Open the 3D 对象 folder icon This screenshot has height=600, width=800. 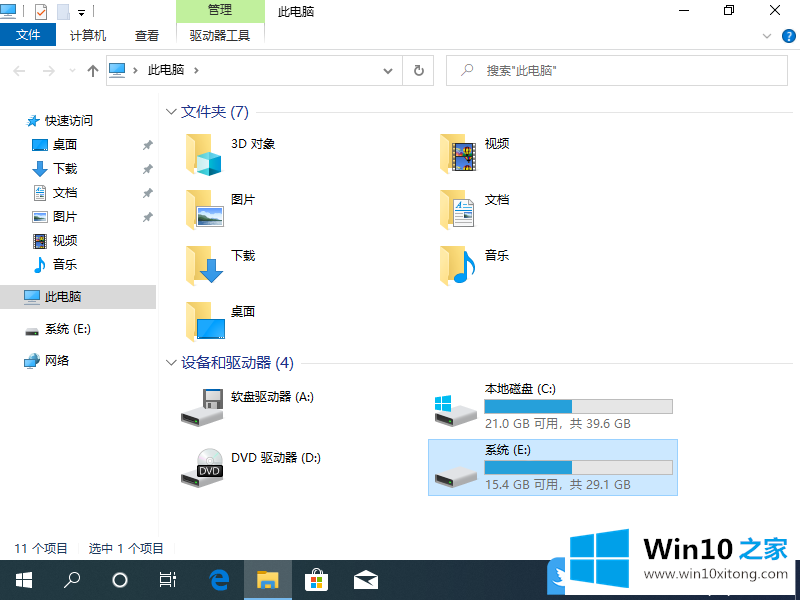[x=204, y=155]
